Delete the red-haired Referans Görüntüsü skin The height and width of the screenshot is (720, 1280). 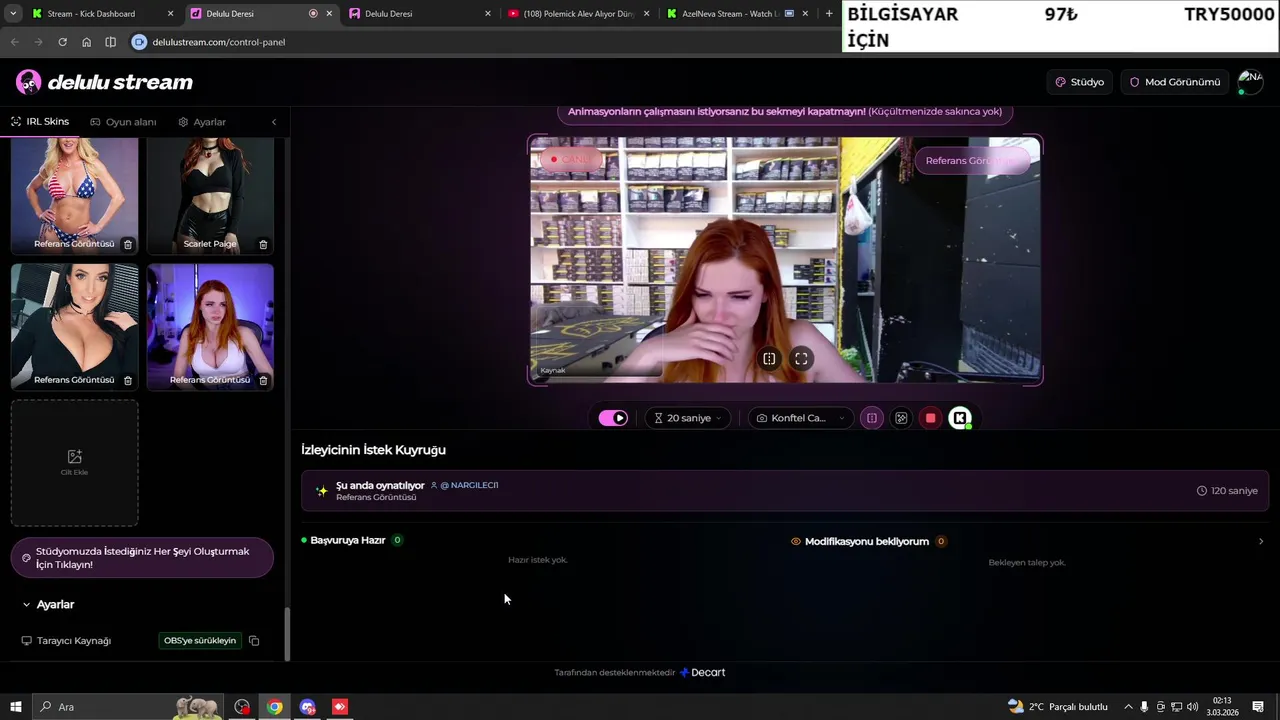(263, 380)
